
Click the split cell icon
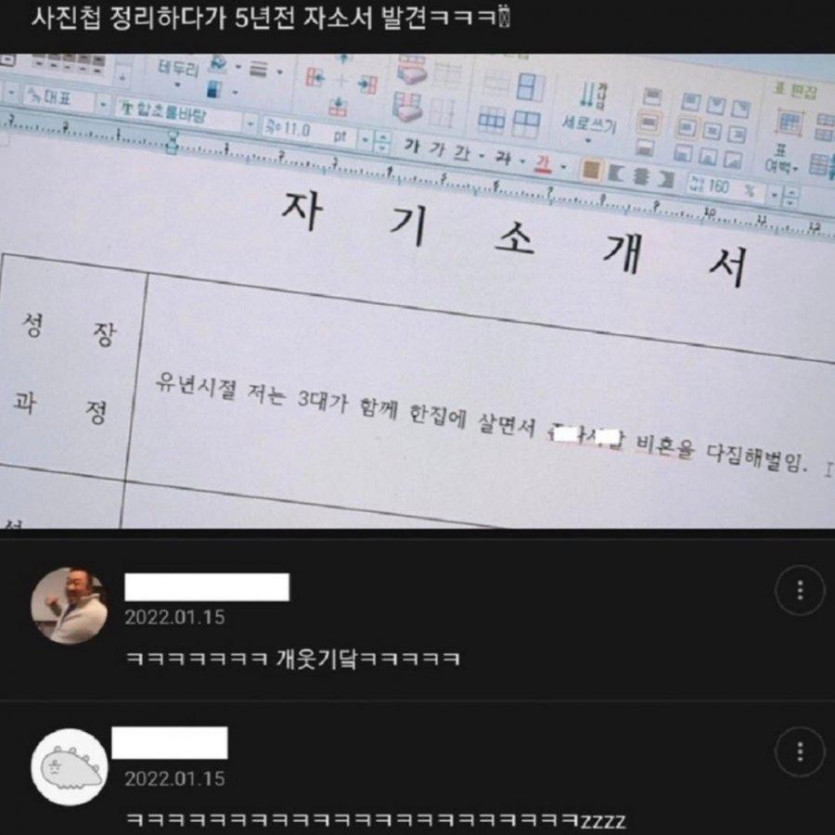point(526,124)
